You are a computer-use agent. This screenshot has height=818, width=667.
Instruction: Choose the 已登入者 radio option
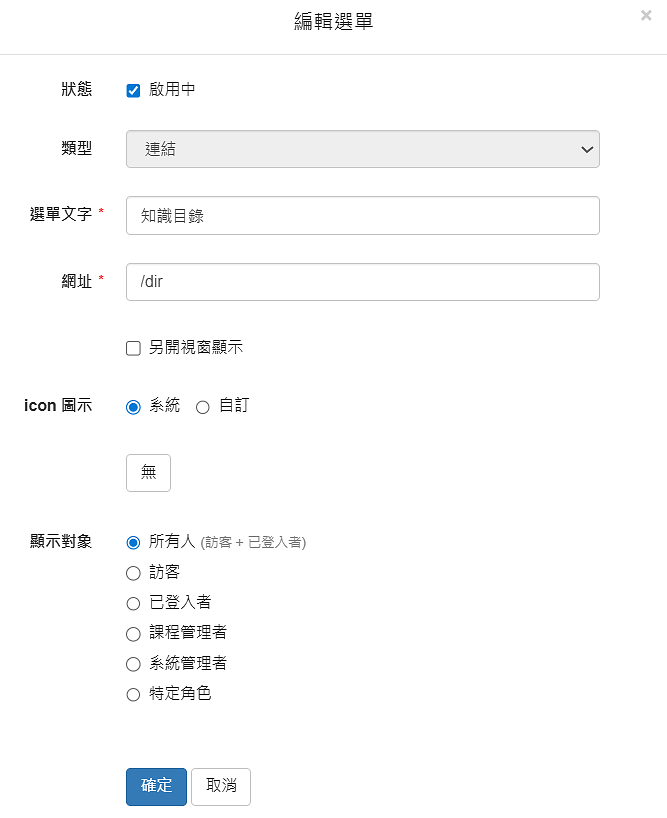point(133,603)
